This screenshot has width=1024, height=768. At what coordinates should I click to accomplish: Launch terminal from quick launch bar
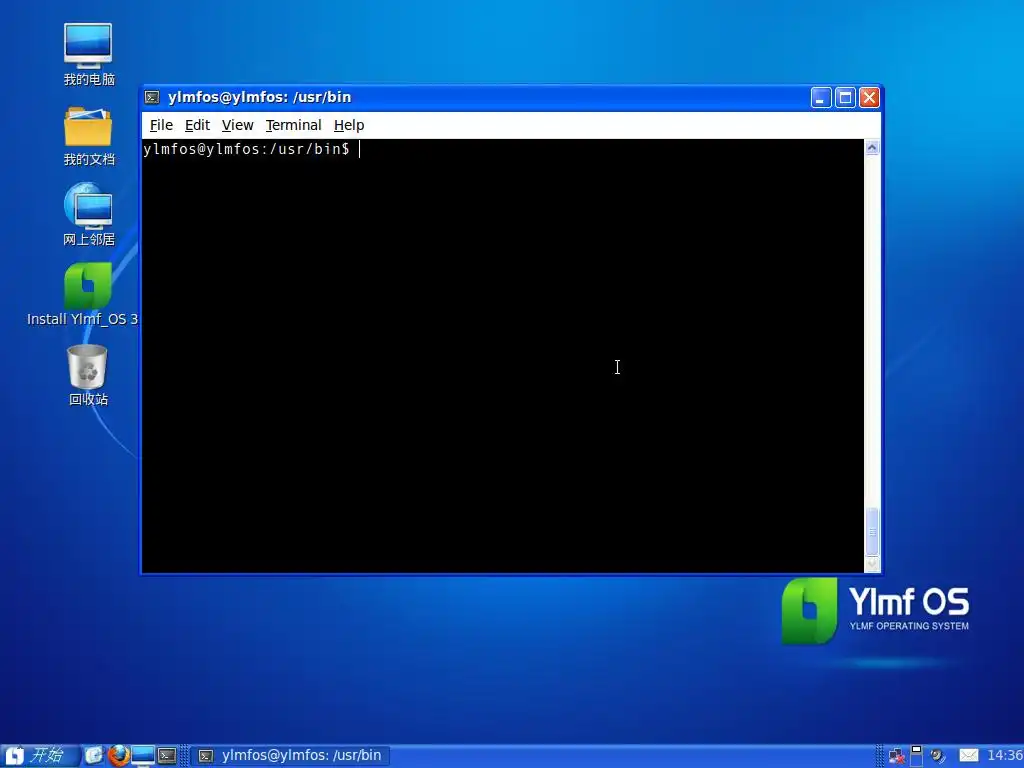(167, 756)
